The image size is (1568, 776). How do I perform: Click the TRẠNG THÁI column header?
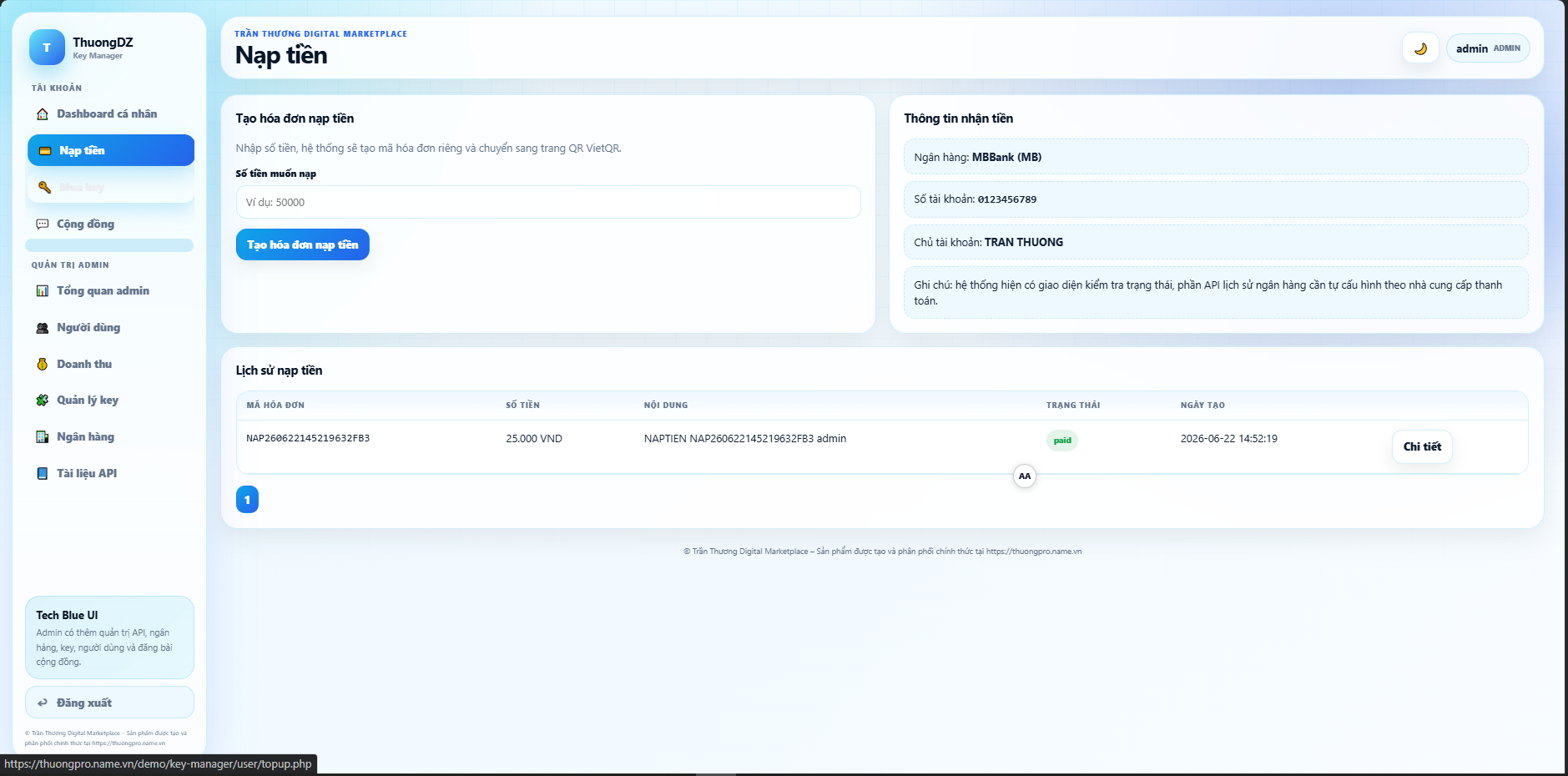coord(1073,406)
